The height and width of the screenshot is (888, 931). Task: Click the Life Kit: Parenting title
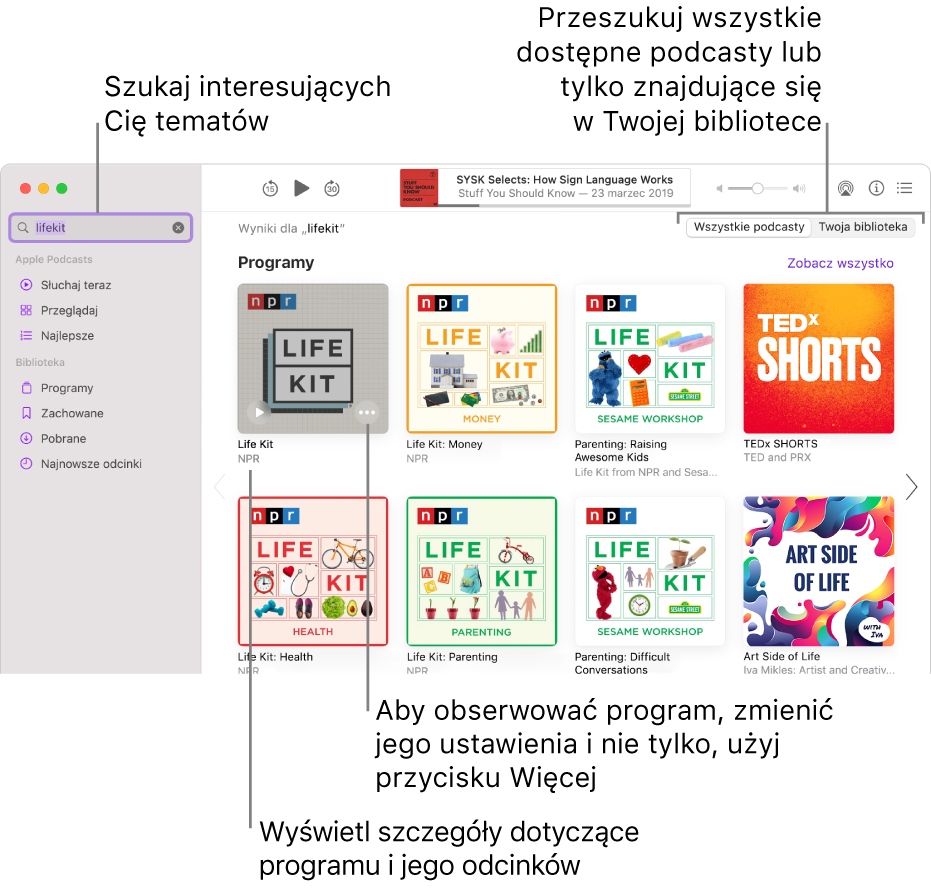pos(452,657)
